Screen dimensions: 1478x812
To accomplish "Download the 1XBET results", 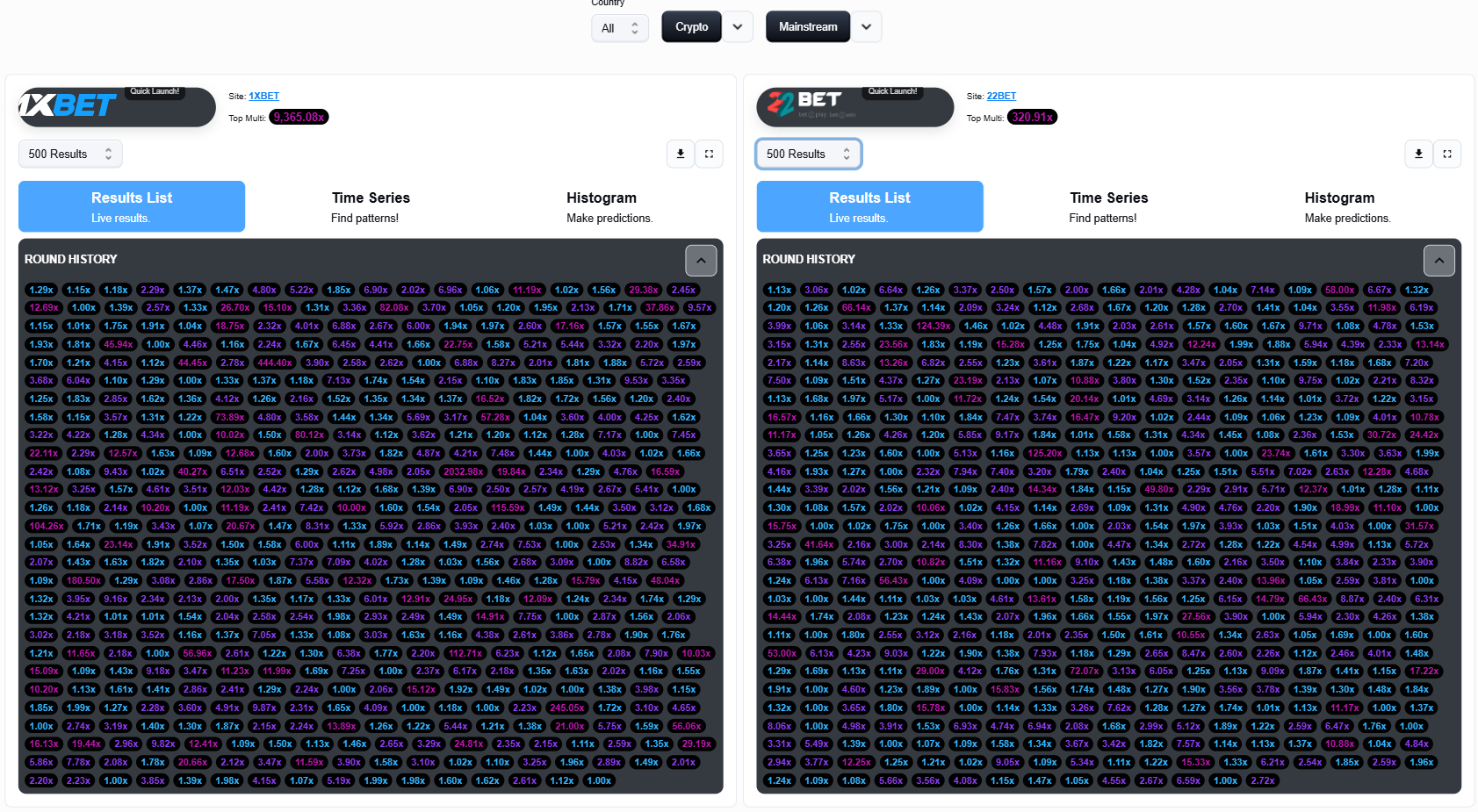I will coord(681,154).
